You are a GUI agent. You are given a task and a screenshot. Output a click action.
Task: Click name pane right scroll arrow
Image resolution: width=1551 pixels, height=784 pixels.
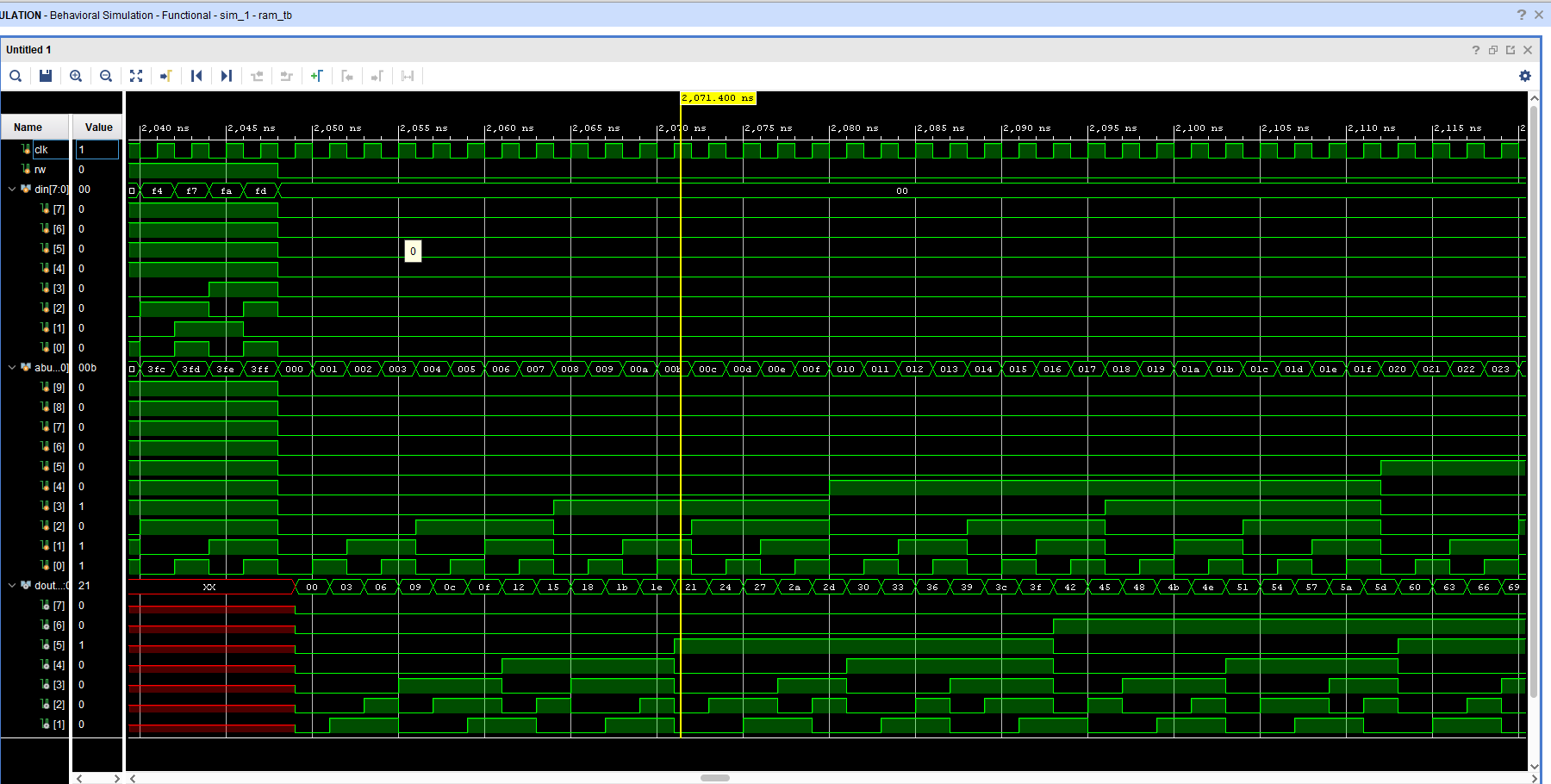pyautogui.click(x=117, y=778)
